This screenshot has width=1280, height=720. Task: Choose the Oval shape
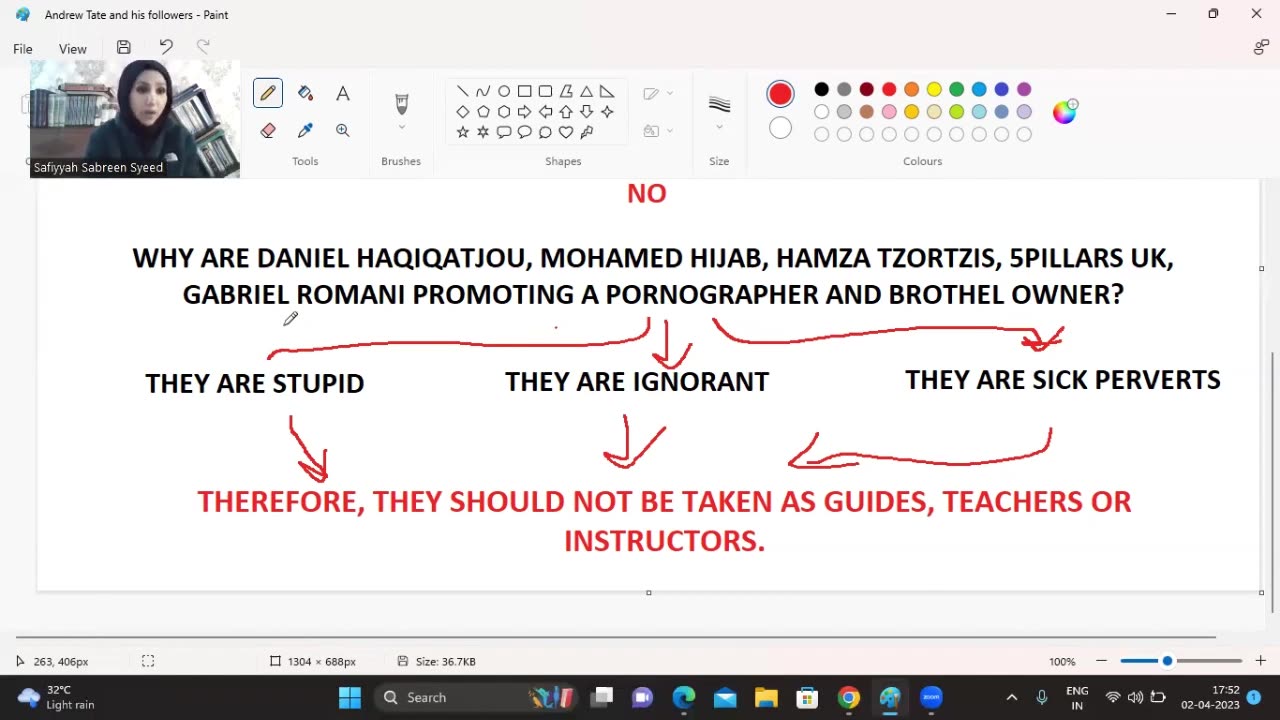tap(504, 91)
